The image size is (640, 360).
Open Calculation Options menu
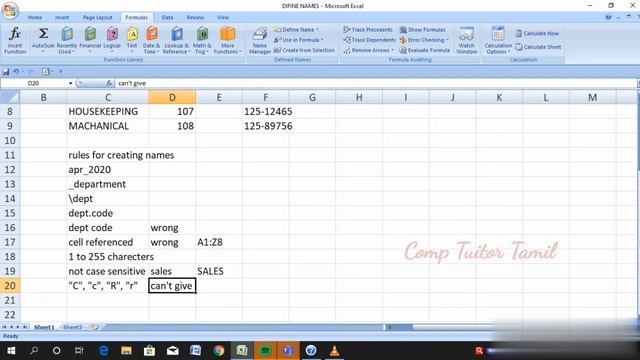point(498,40)
